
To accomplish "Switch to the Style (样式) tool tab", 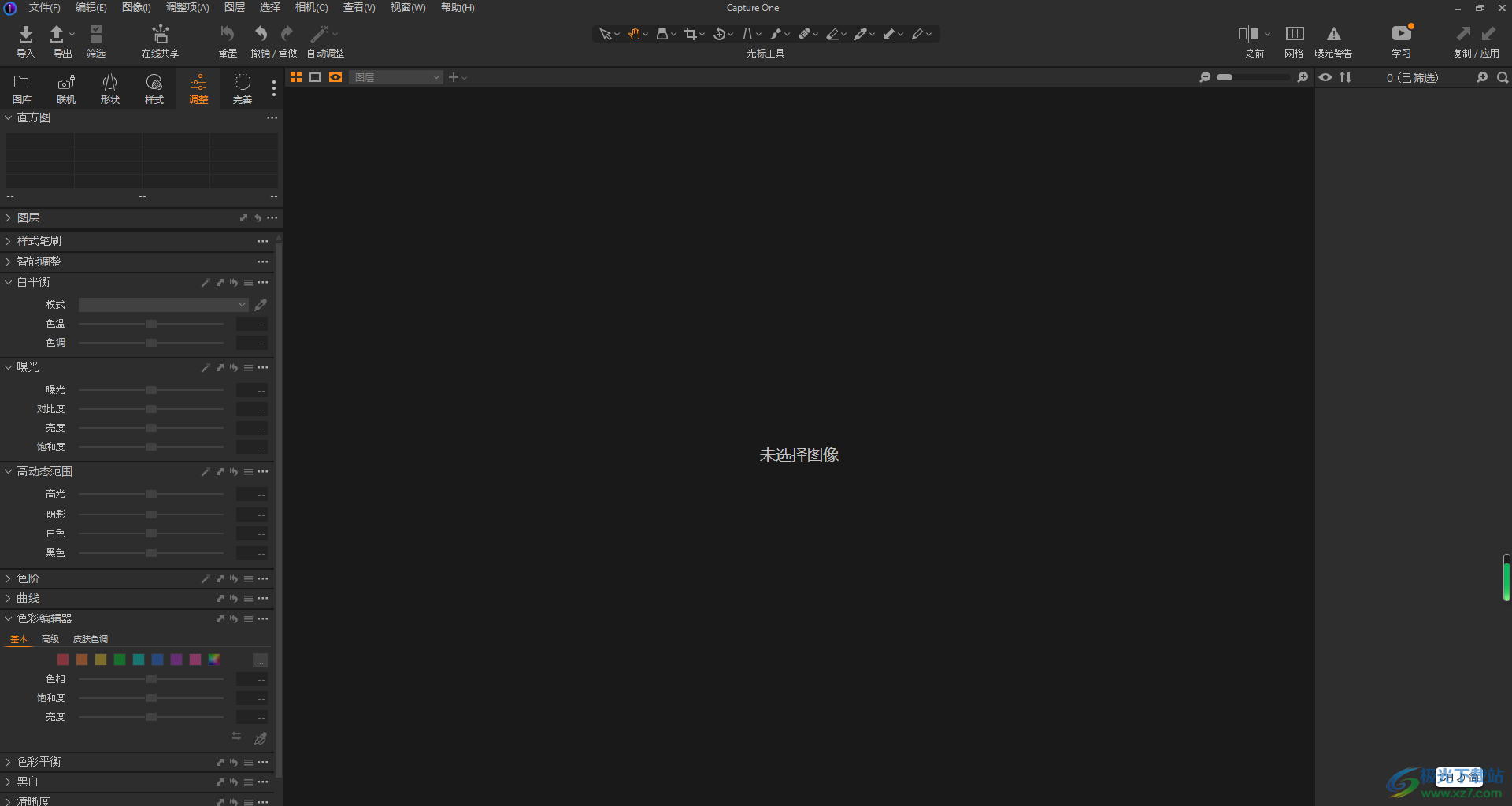I will [154, 88].
